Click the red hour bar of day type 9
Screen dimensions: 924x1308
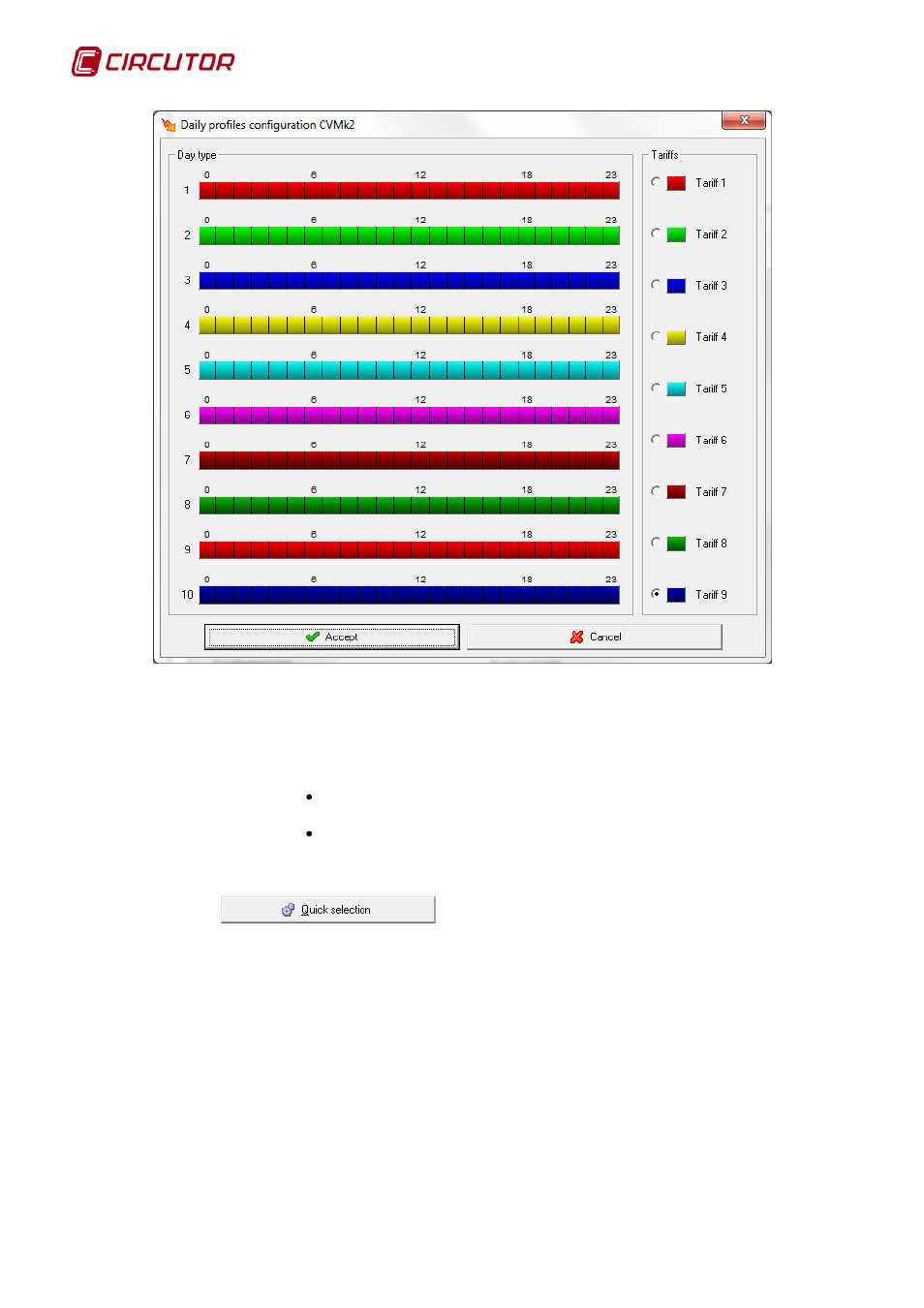pyautogui.click(x=409, y=550)
